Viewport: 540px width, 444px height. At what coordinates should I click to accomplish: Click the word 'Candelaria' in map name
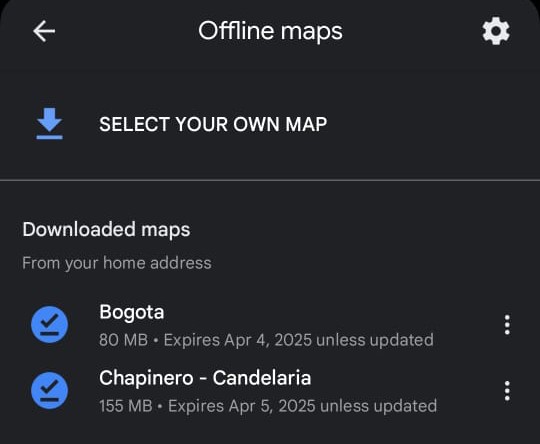point(262,378)
